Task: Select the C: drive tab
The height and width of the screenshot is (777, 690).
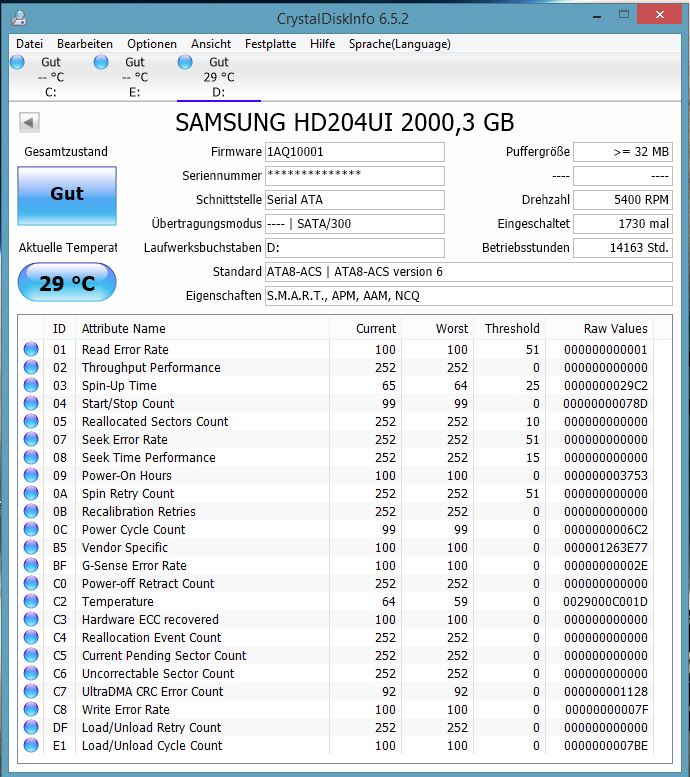Action: pos(51,77)
